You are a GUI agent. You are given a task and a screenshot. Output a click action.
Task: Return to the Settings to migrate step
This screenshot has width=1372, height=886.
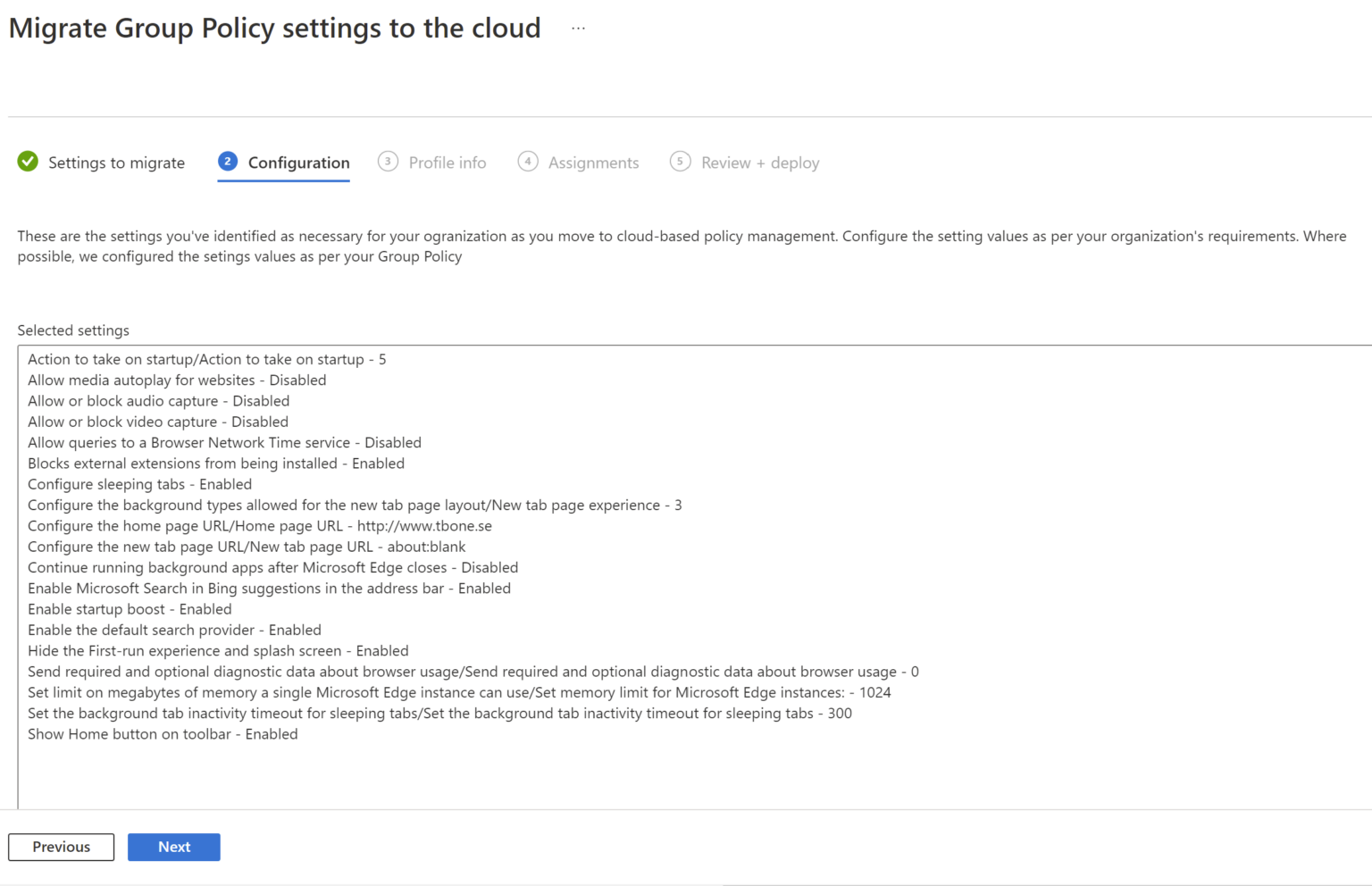click(116, 163)
